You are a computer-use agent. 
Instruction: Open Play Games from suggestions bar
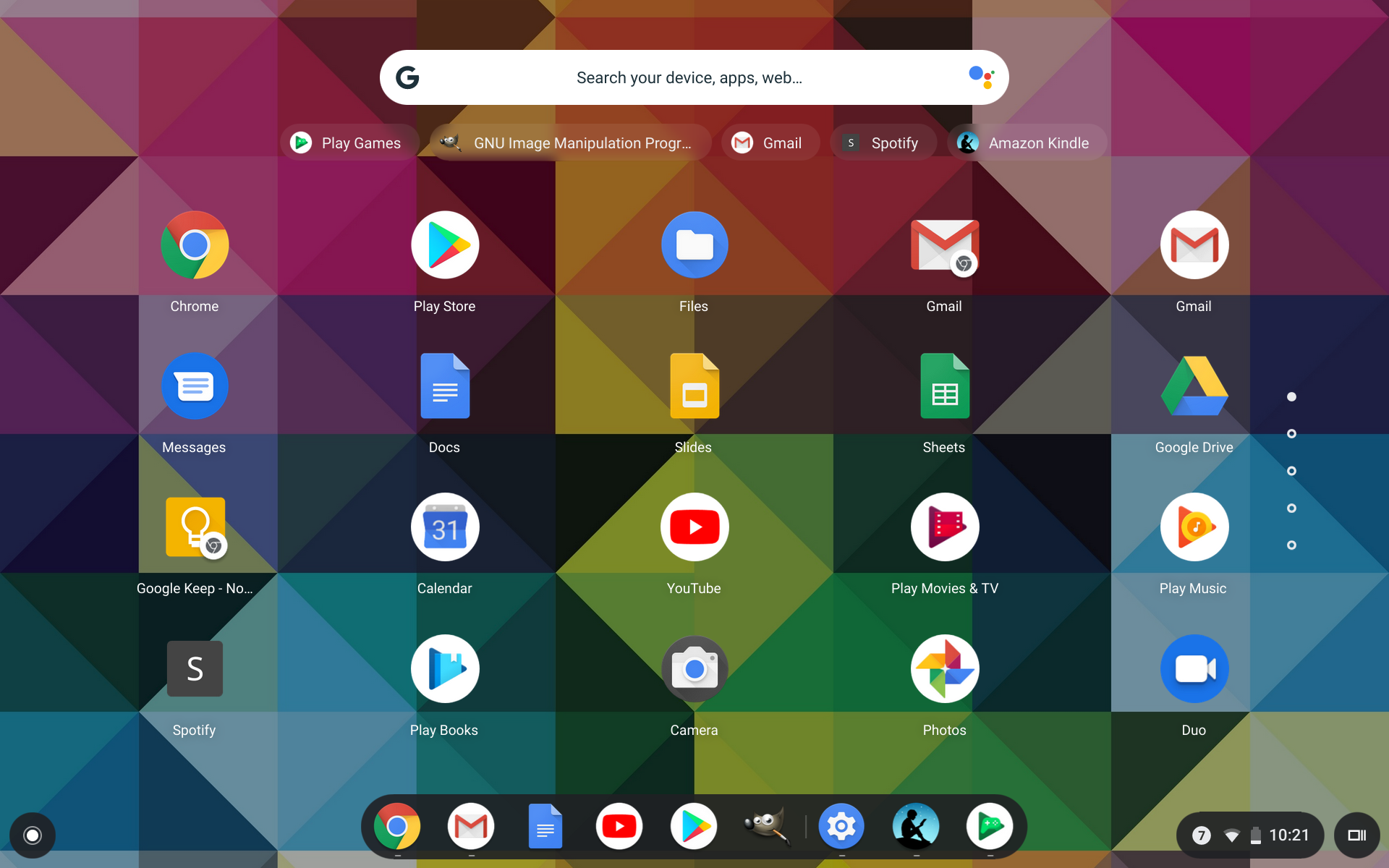tap(348, 142)
